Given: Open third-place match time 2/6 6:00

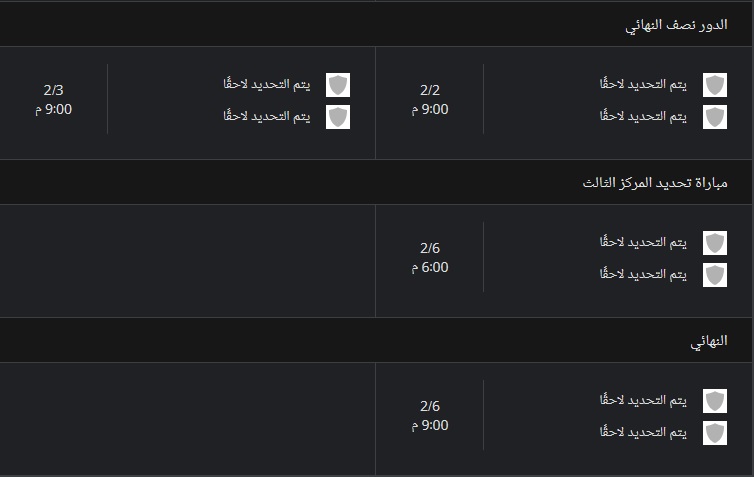Looking at the screenshot, I should coord(430,257).
